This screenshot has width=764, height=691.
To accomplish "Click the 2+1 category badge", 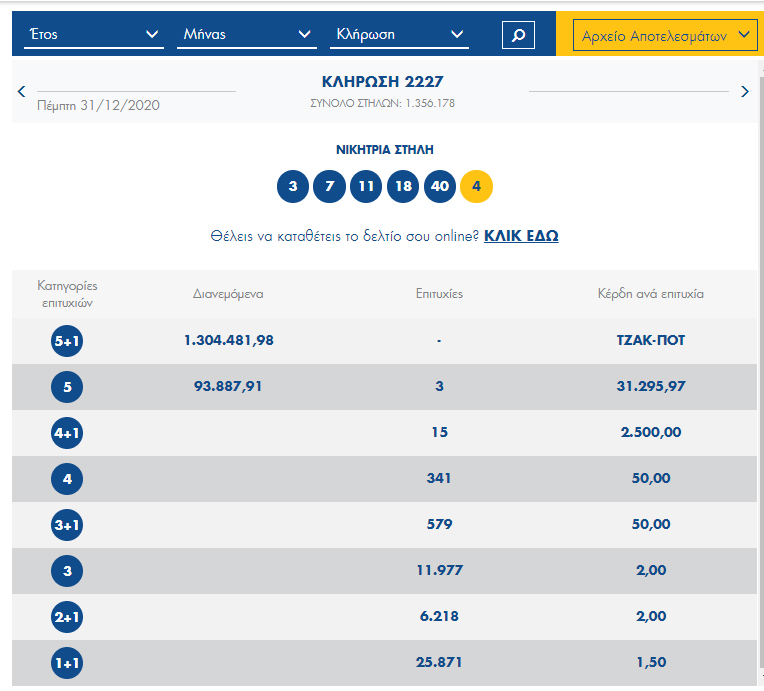I will pos(67,617).
